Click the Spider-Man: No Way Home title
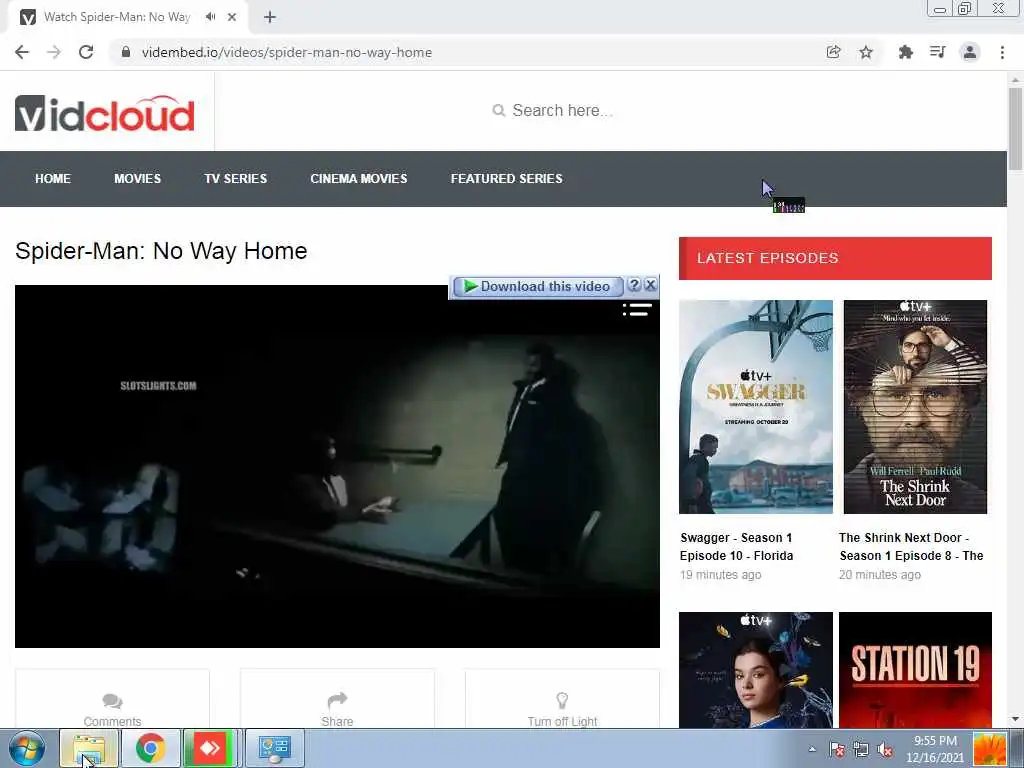1024x768 pixels. (x=161, y=251)
